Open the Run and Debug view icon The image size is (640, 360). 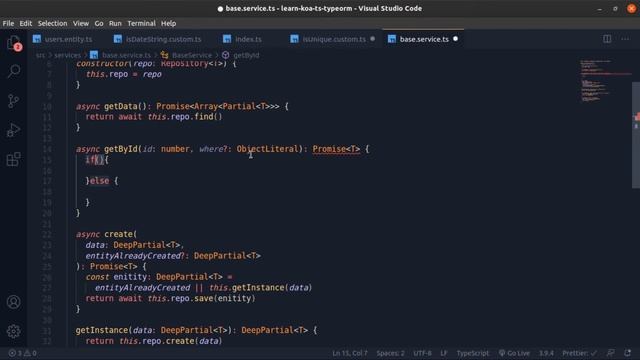point(13,130)
